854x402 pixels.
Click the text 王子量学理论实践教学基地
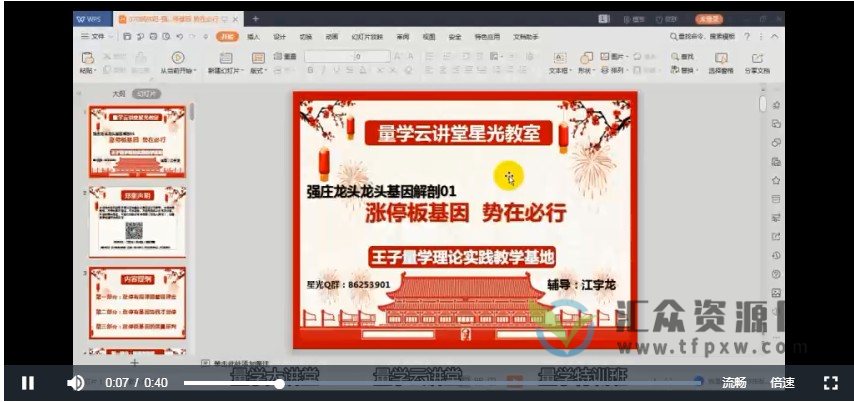[462, 257]
